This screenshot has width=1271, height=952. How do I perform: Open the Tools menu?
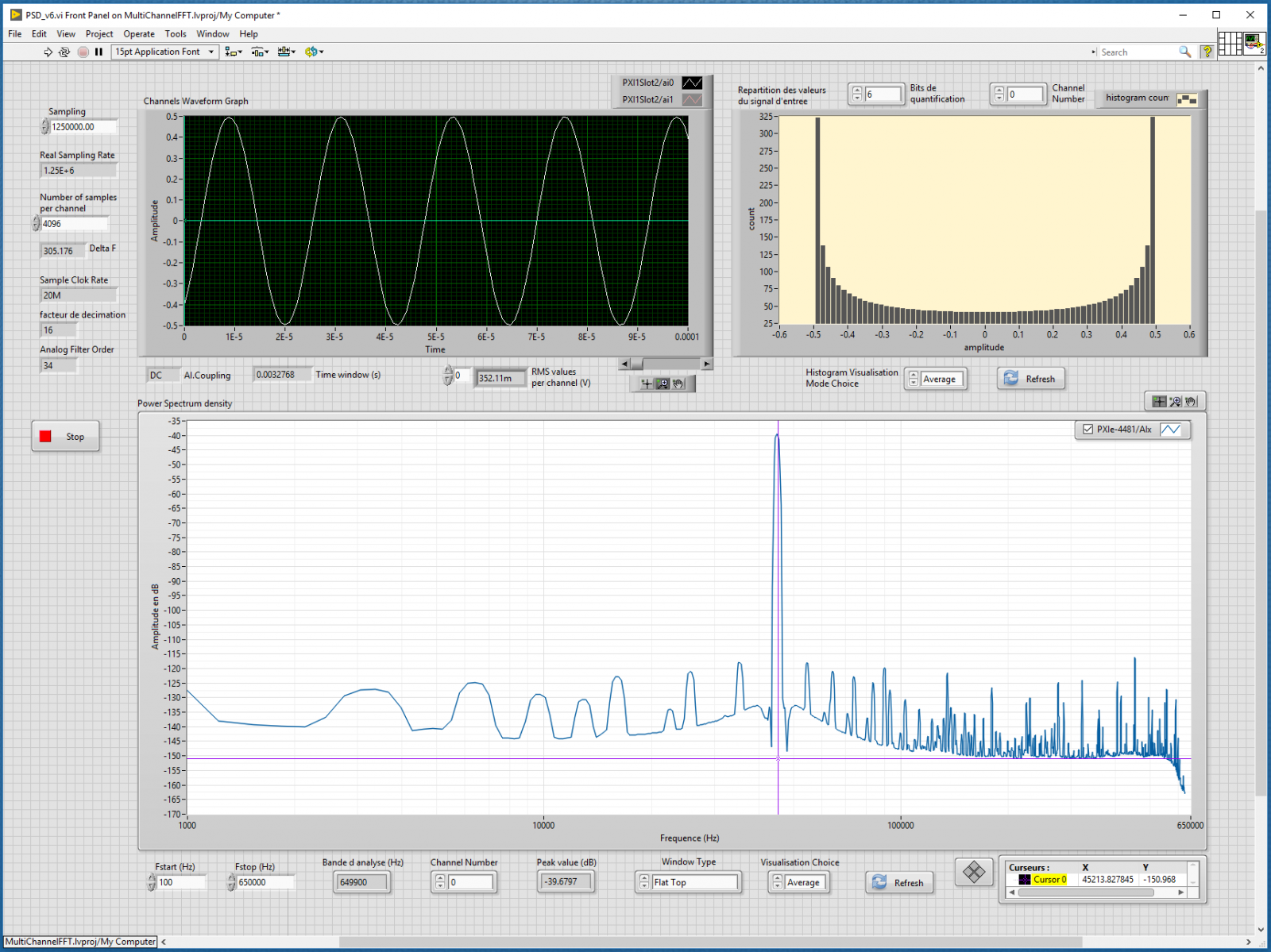pos(176,34)
